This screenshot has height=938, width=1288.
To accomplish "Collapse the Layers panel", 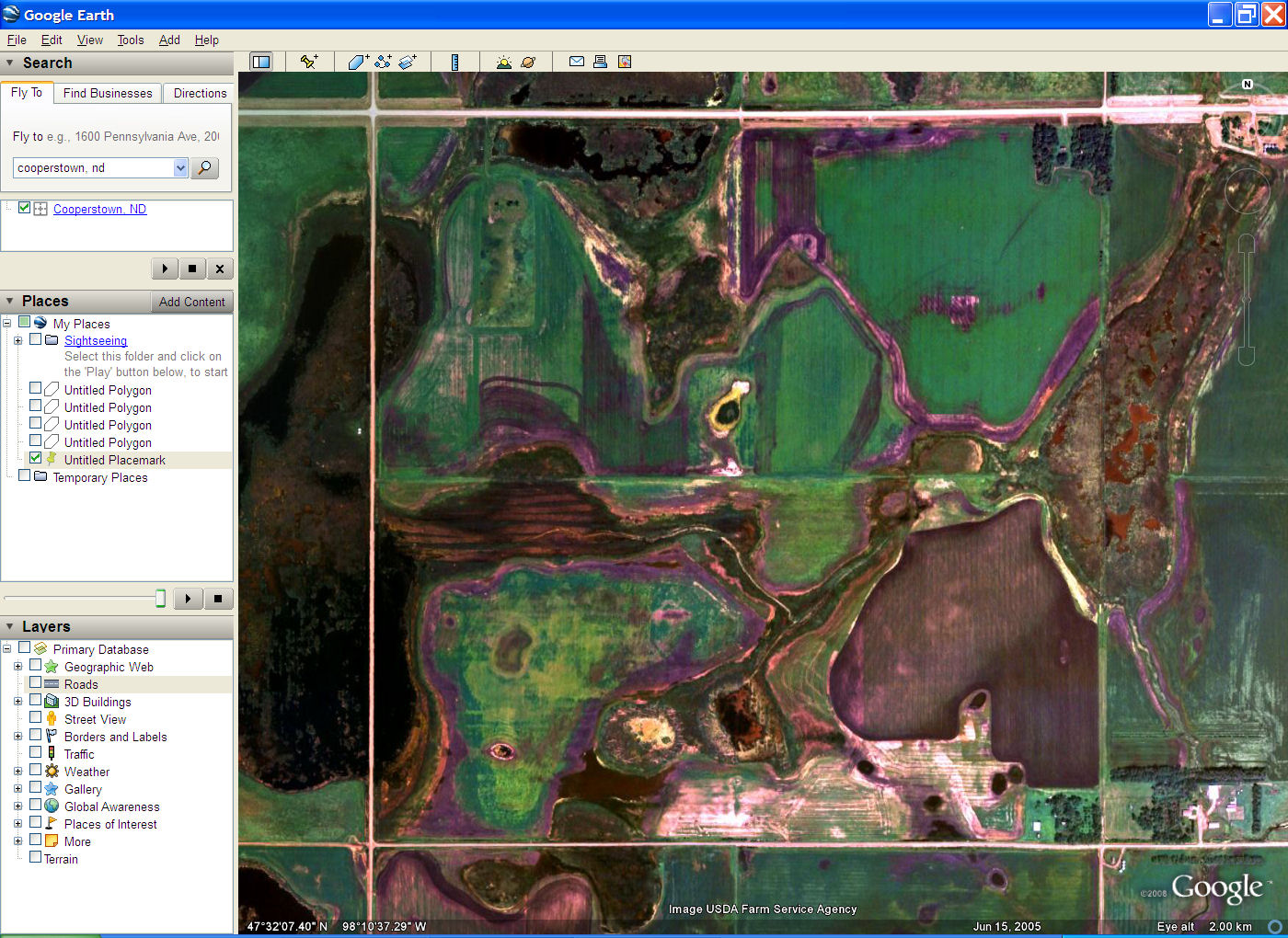I will coord(10,626).
